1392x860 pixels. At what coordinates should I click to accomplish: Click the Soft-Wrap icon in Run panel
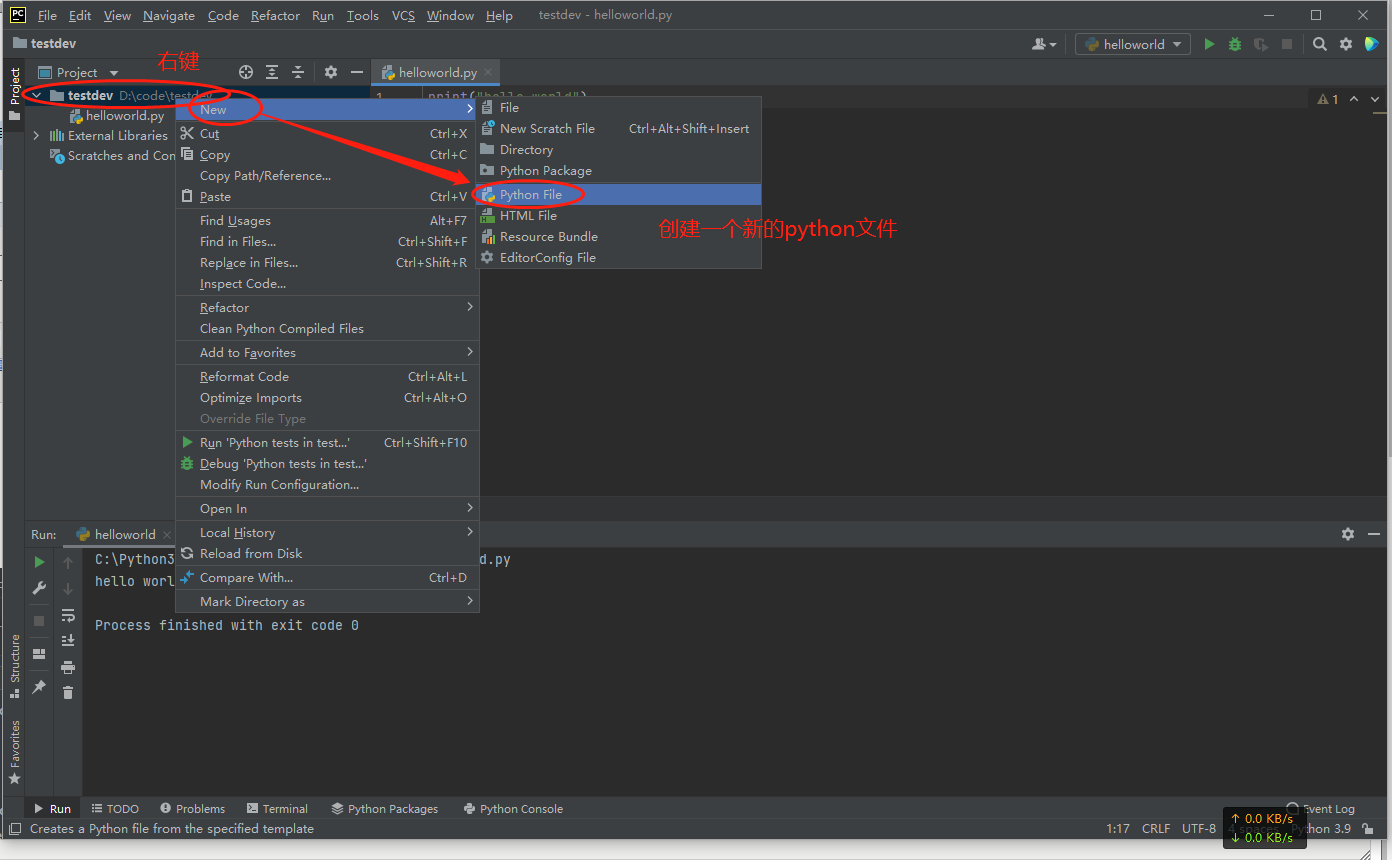(68, 615)
